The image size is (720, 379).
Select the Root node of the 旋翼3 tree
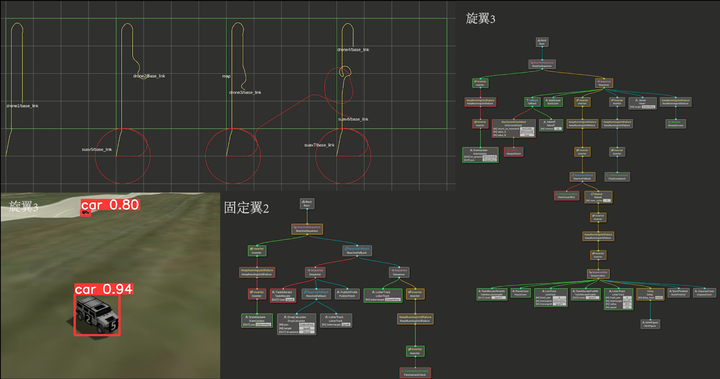(x=542, y=42)
